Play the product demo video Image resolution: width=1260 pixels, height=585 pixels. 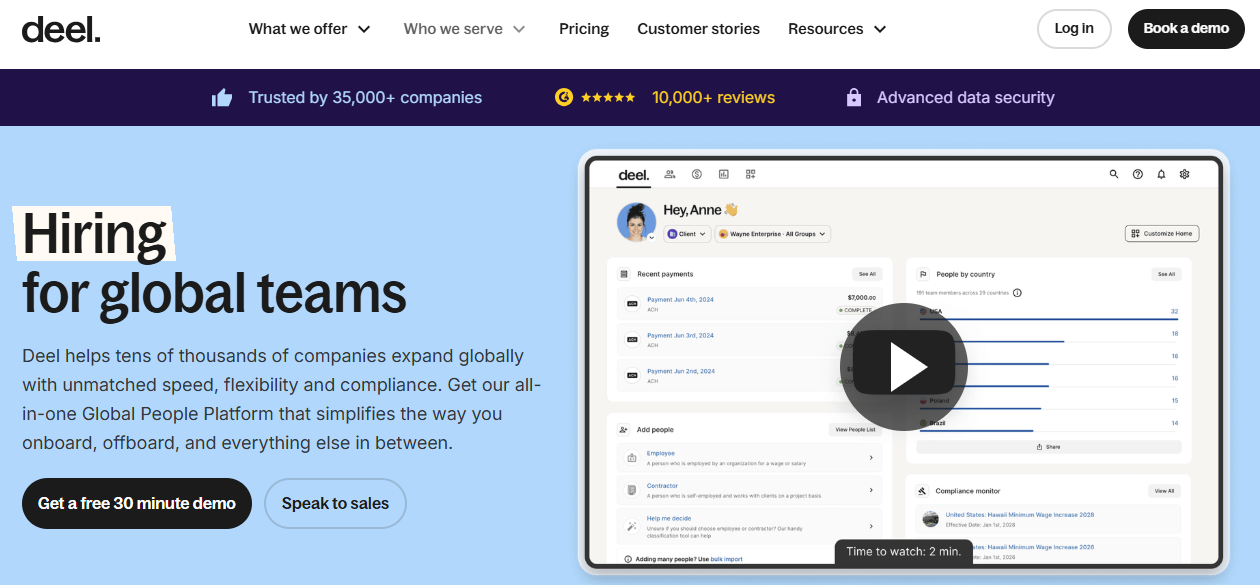click(x=903, y=366)
